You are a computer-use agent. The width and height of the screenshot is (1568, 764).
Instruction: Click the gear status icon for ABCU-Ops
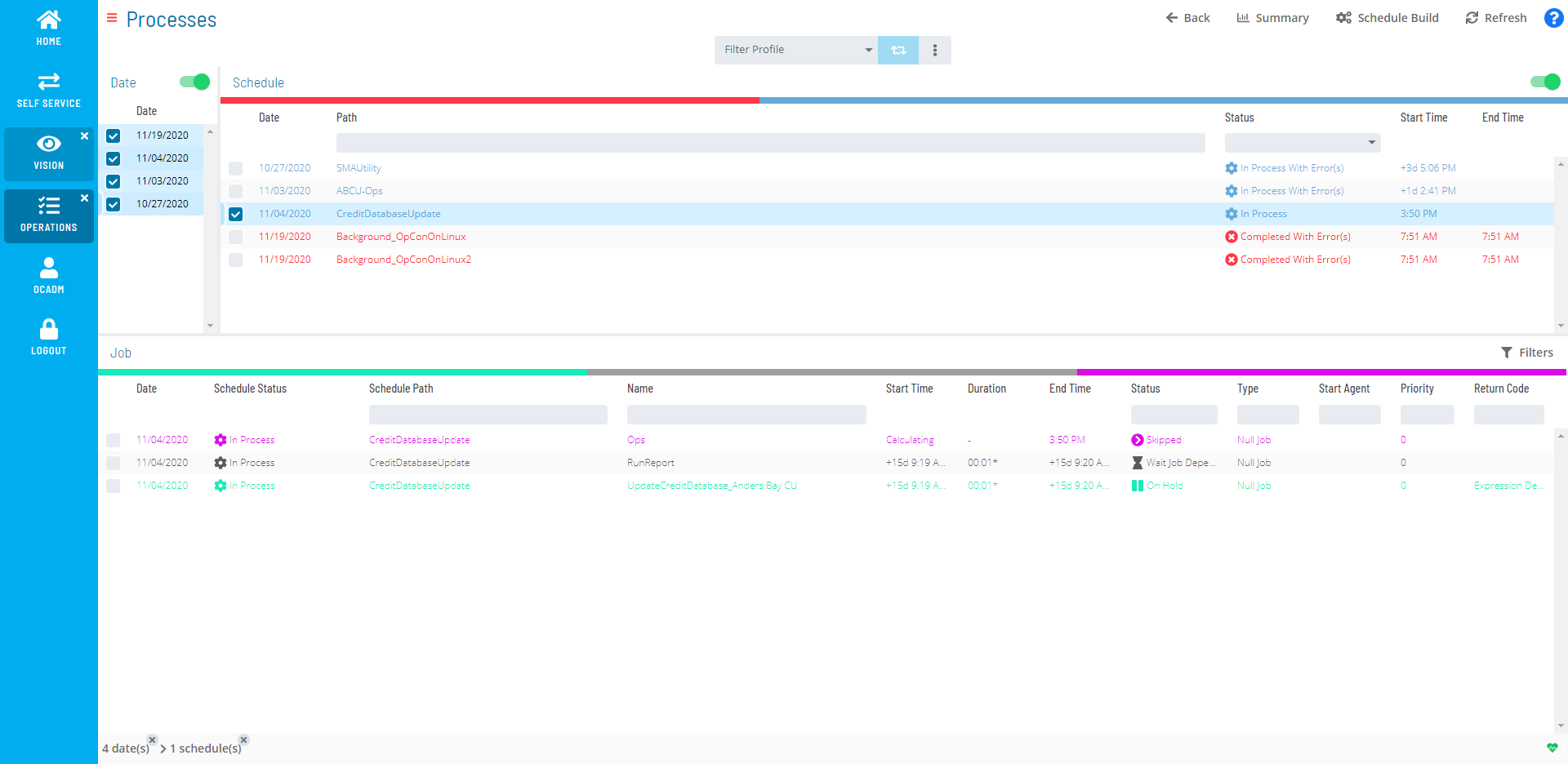pos(1232,191)
